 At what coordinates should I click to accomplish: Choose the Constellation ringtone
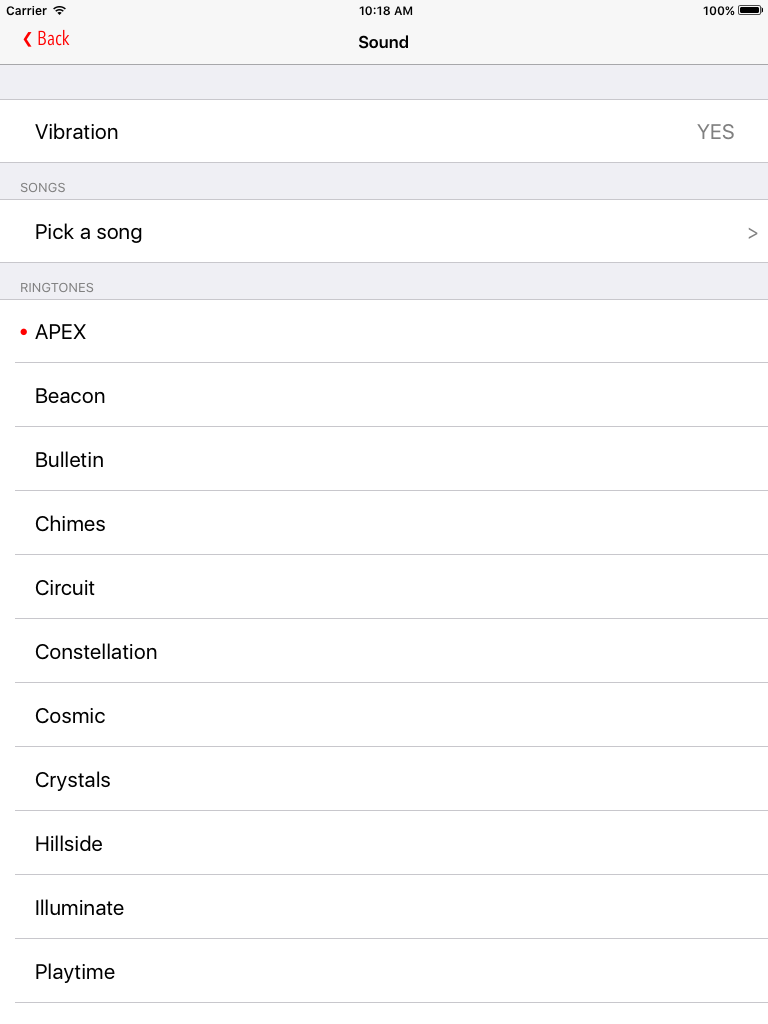point(96,652)
